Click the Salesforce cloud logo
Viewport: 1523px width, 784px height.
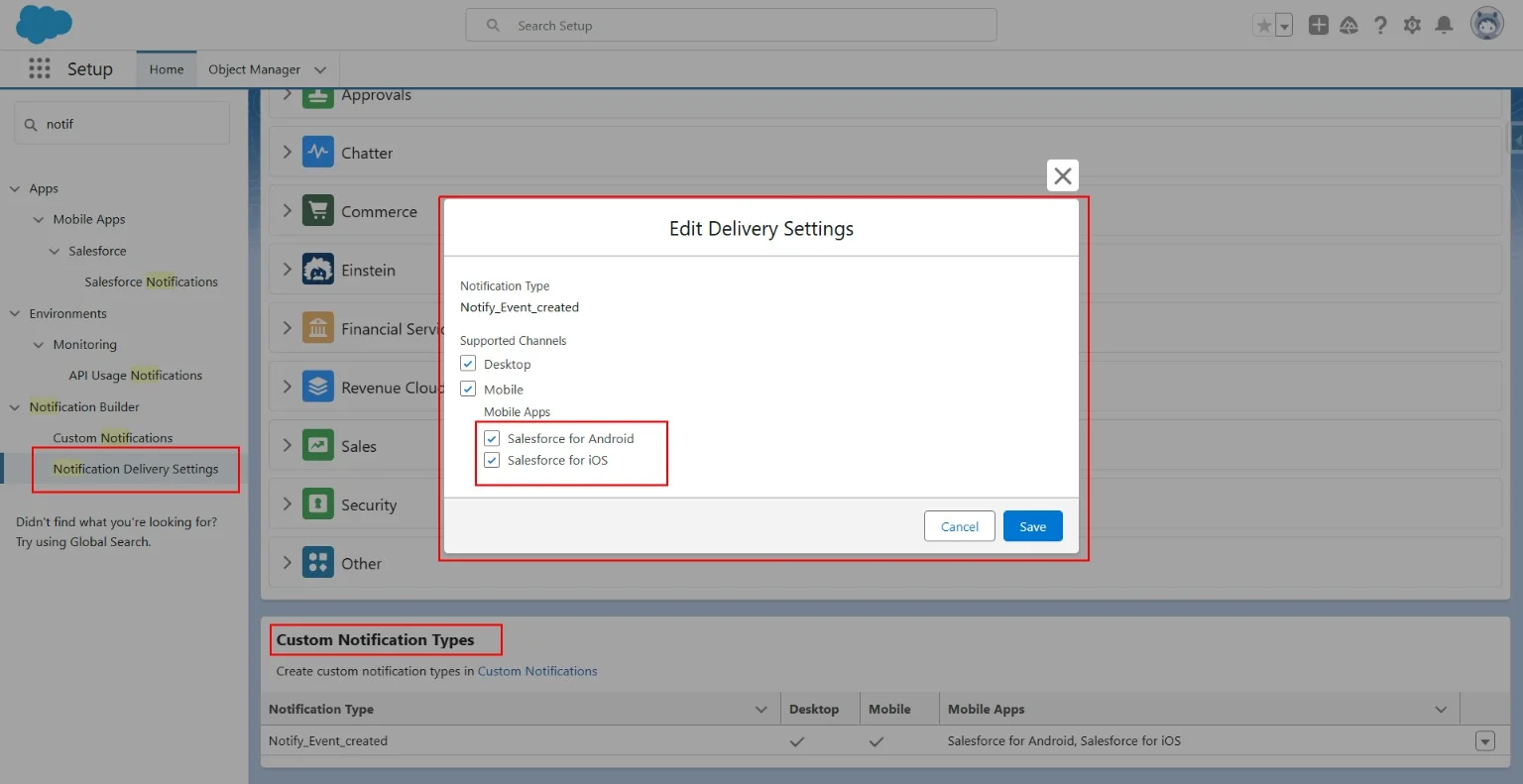click(45, 24)
